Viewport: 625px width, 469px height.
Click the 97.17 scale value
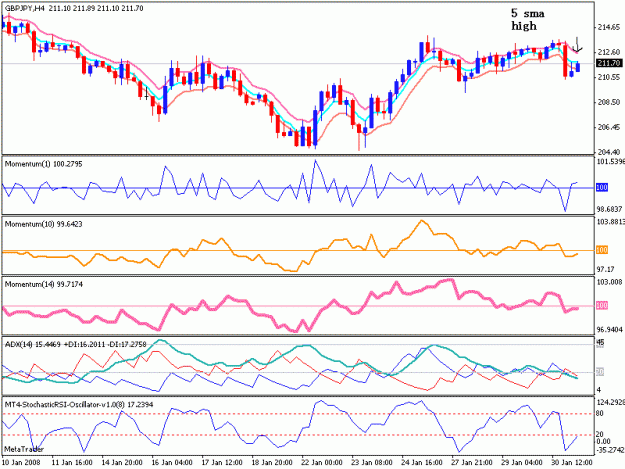[605, 270]
